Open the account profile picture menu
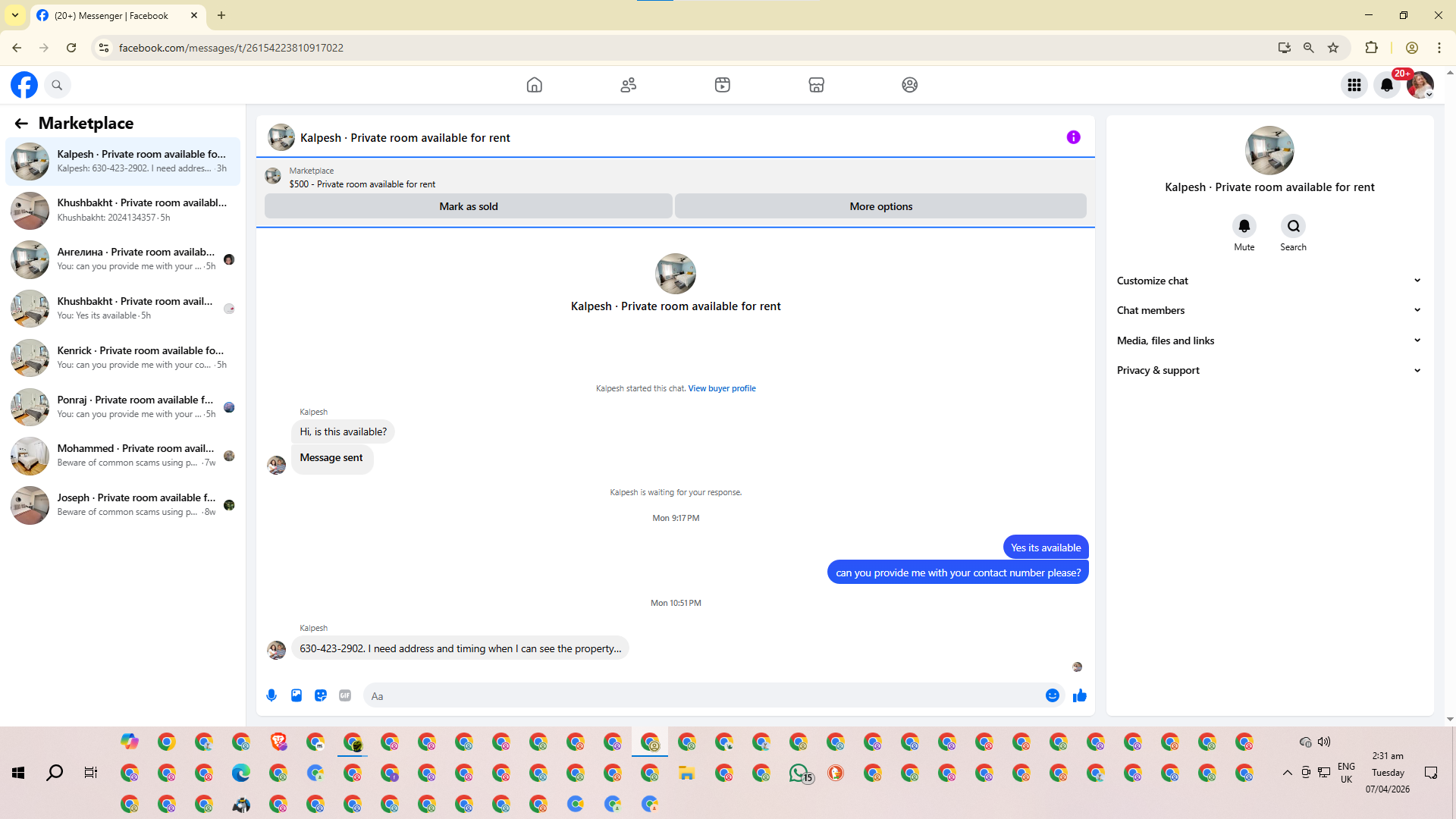The image size is (1456, 819). click(1420, 85)
